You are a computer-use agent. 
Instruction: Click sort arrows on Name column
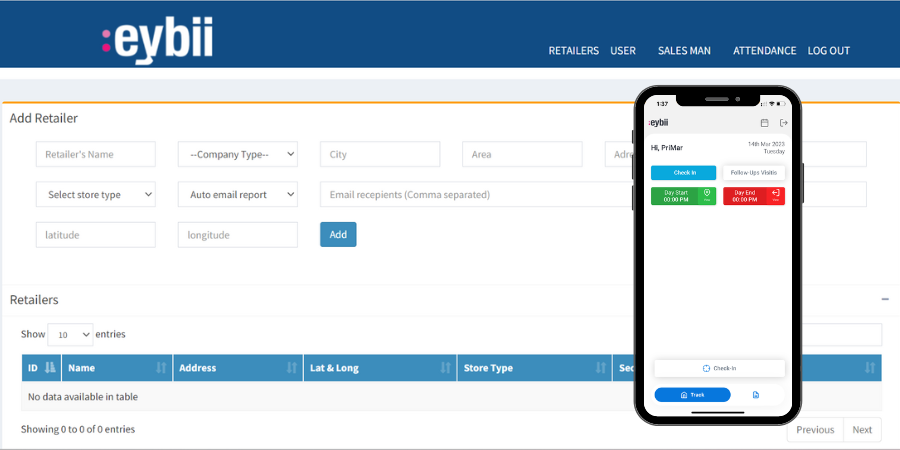tap(161, 368)
